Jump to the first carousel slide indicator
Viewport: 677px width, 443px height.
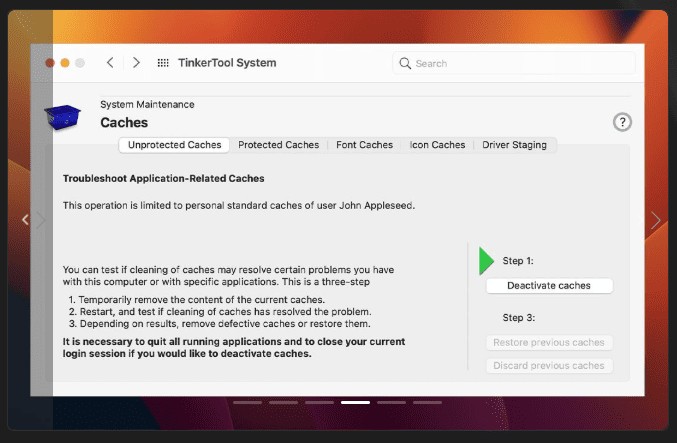click(x=247, y=402)
